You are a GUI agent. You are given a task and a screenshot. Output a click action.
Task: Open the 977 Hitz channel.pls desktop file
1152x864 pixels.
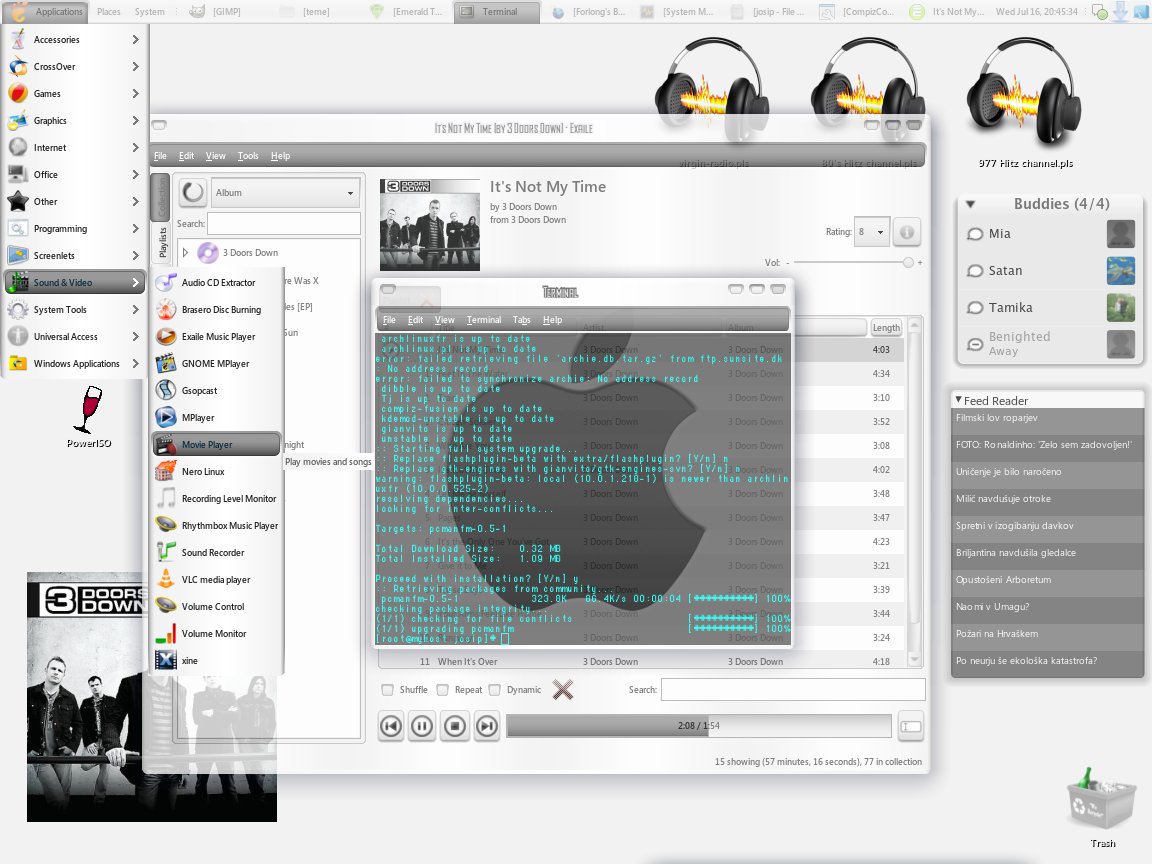[1026, 103]
